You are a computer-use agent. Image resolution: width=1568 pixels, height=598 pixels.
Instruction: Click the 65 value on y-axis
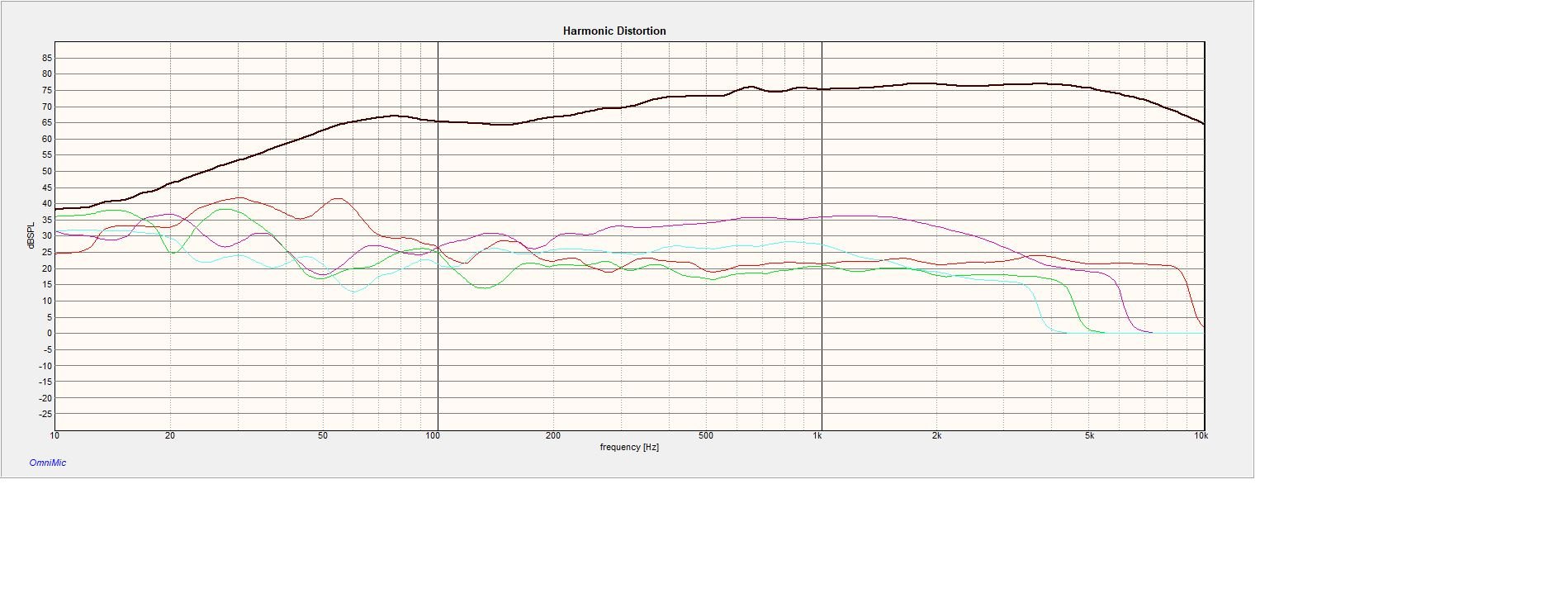click(48, 122)
